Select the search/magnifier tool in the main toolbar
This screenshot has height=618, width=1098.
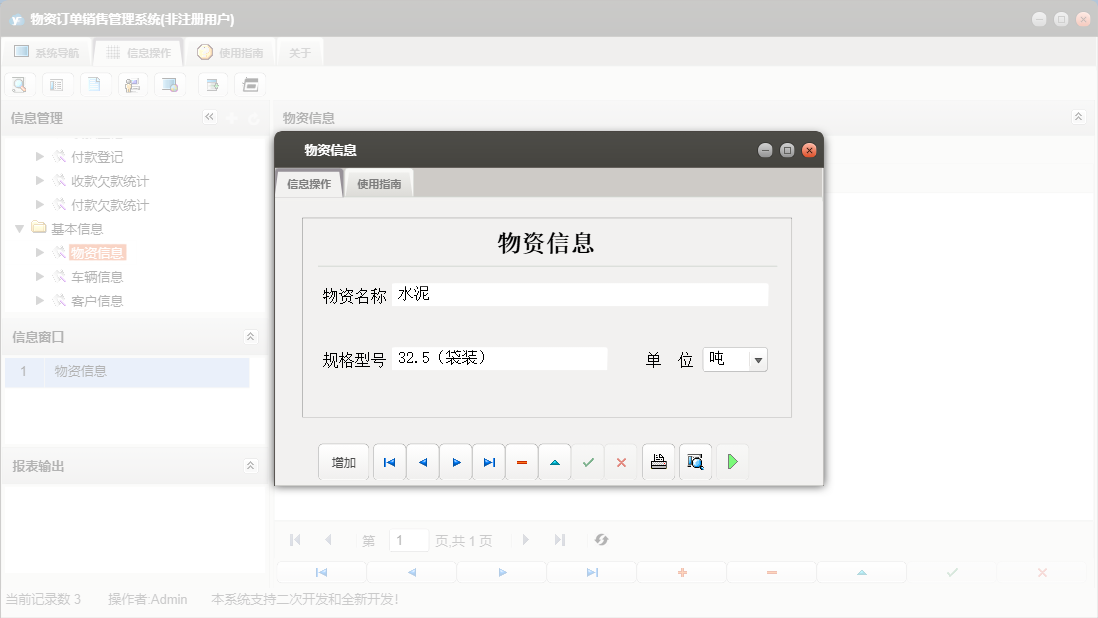[19, 84]
